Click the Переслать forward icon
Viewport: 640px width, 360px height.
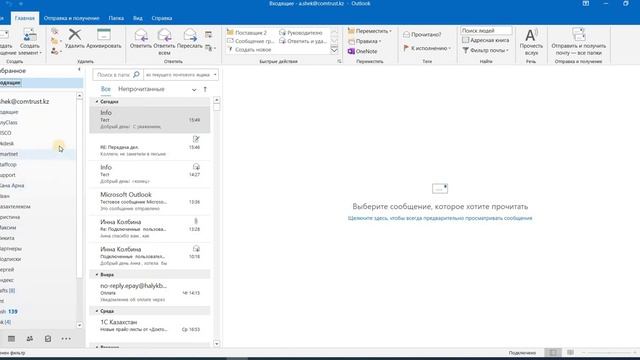(190, 35)
